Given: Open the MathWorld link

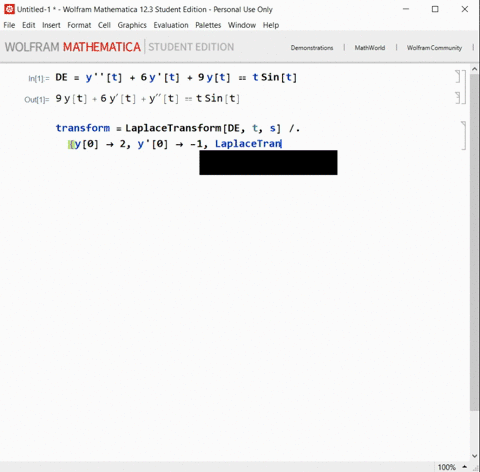Looking at the screenshot, I should coord(370,48).
